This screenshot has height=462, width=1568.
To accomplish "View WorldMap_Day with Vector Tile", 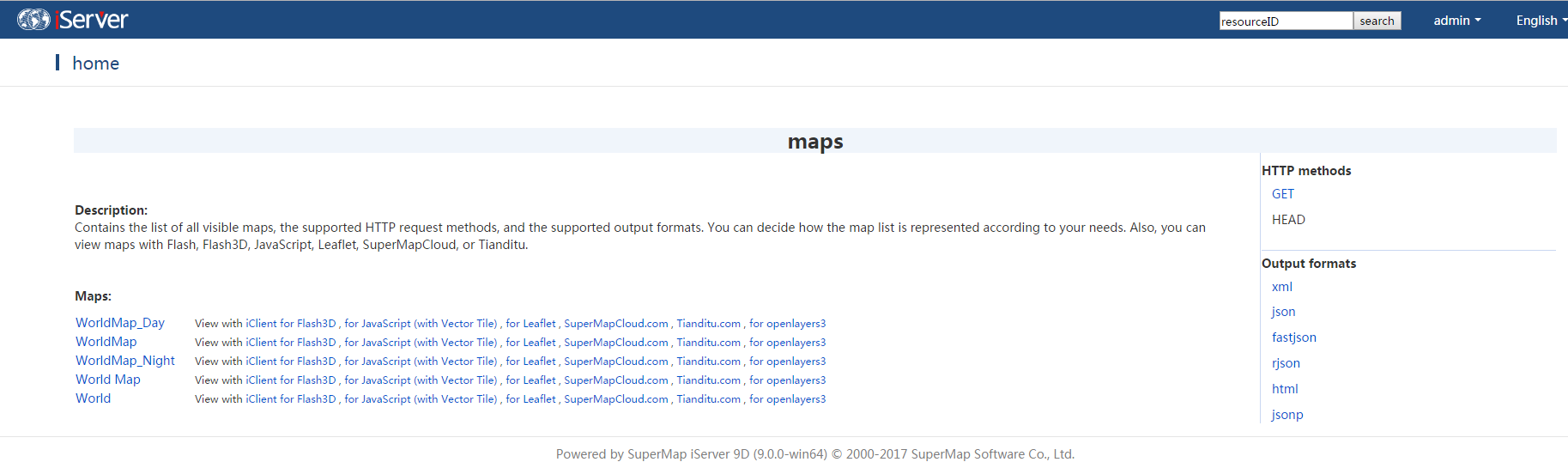I will point(456,324).
